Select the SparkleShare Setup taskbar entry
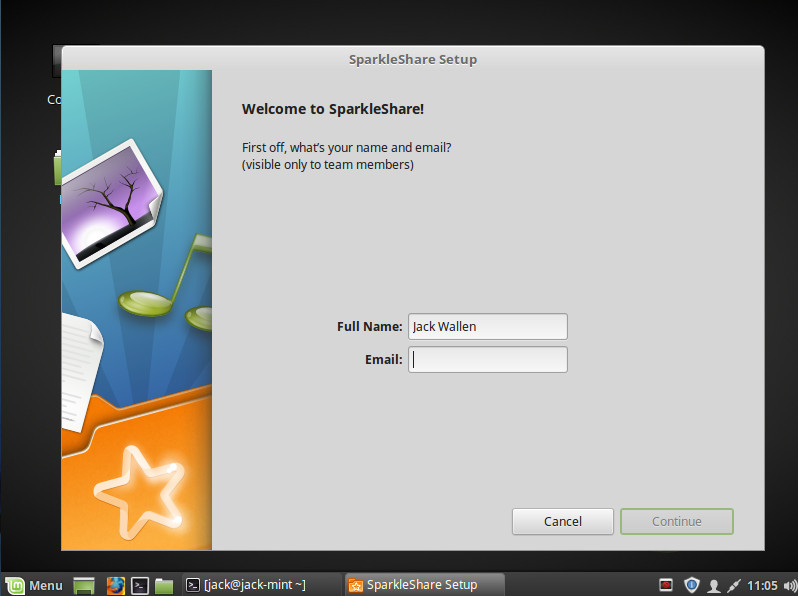The height and width of the screenshot is (596, 798). 422,585
